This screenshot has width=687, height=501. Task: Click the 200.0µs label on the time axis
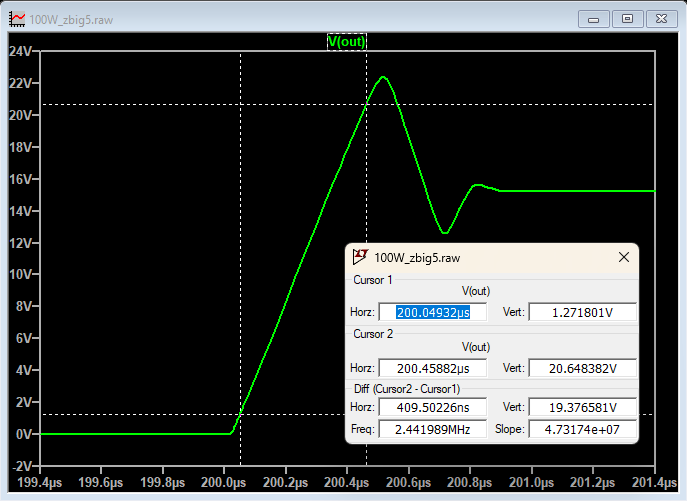tap(223, 483)
